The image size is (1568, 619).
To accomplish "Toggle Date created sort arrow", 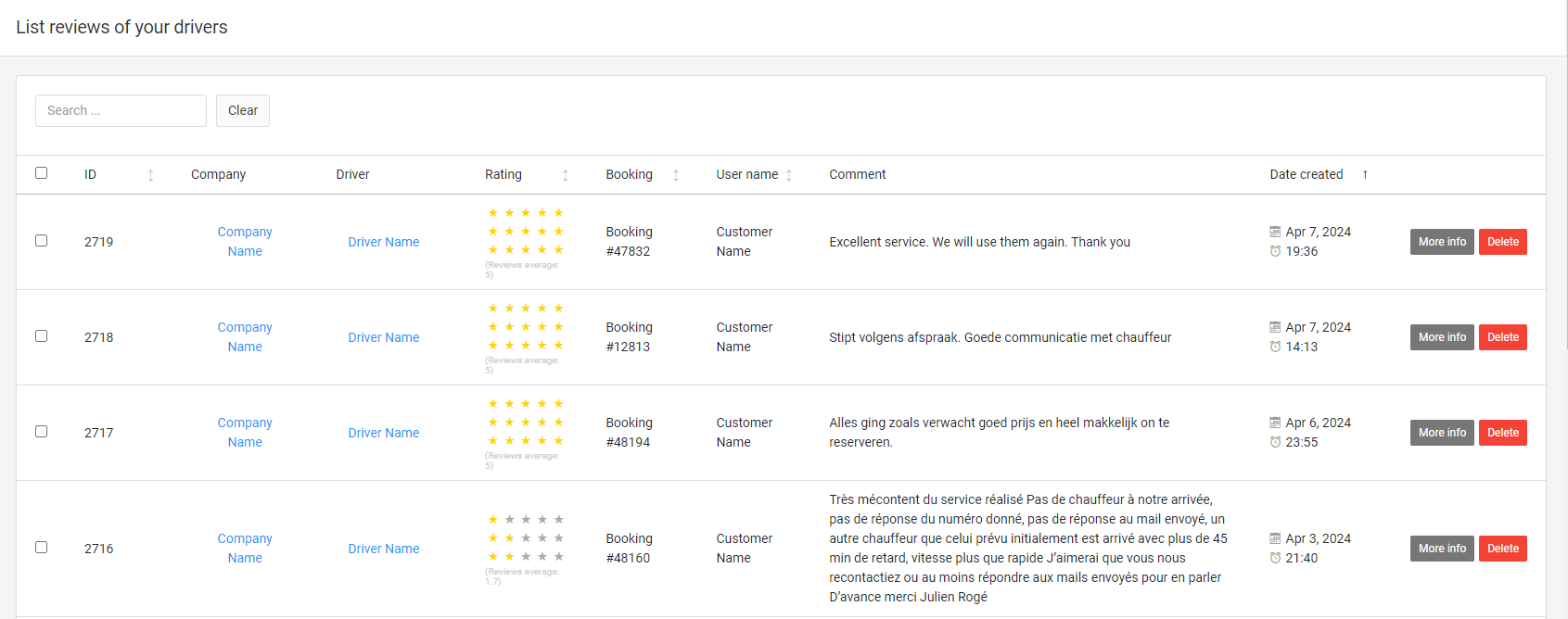I will coord(1365,175).
